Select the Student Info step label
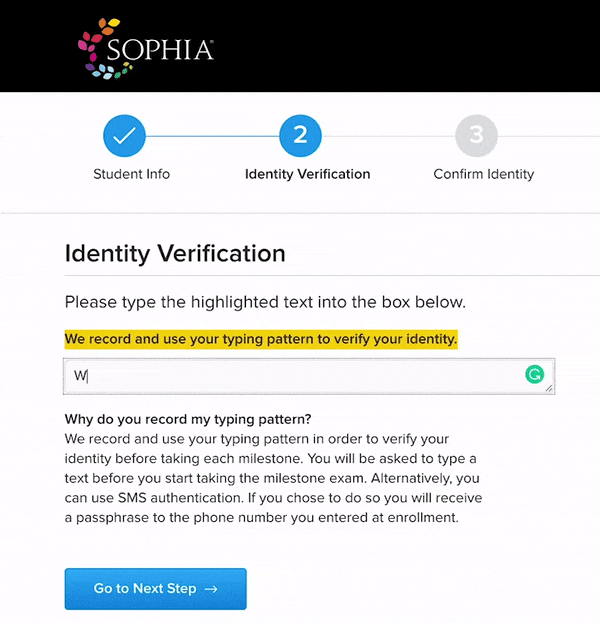 132,174
